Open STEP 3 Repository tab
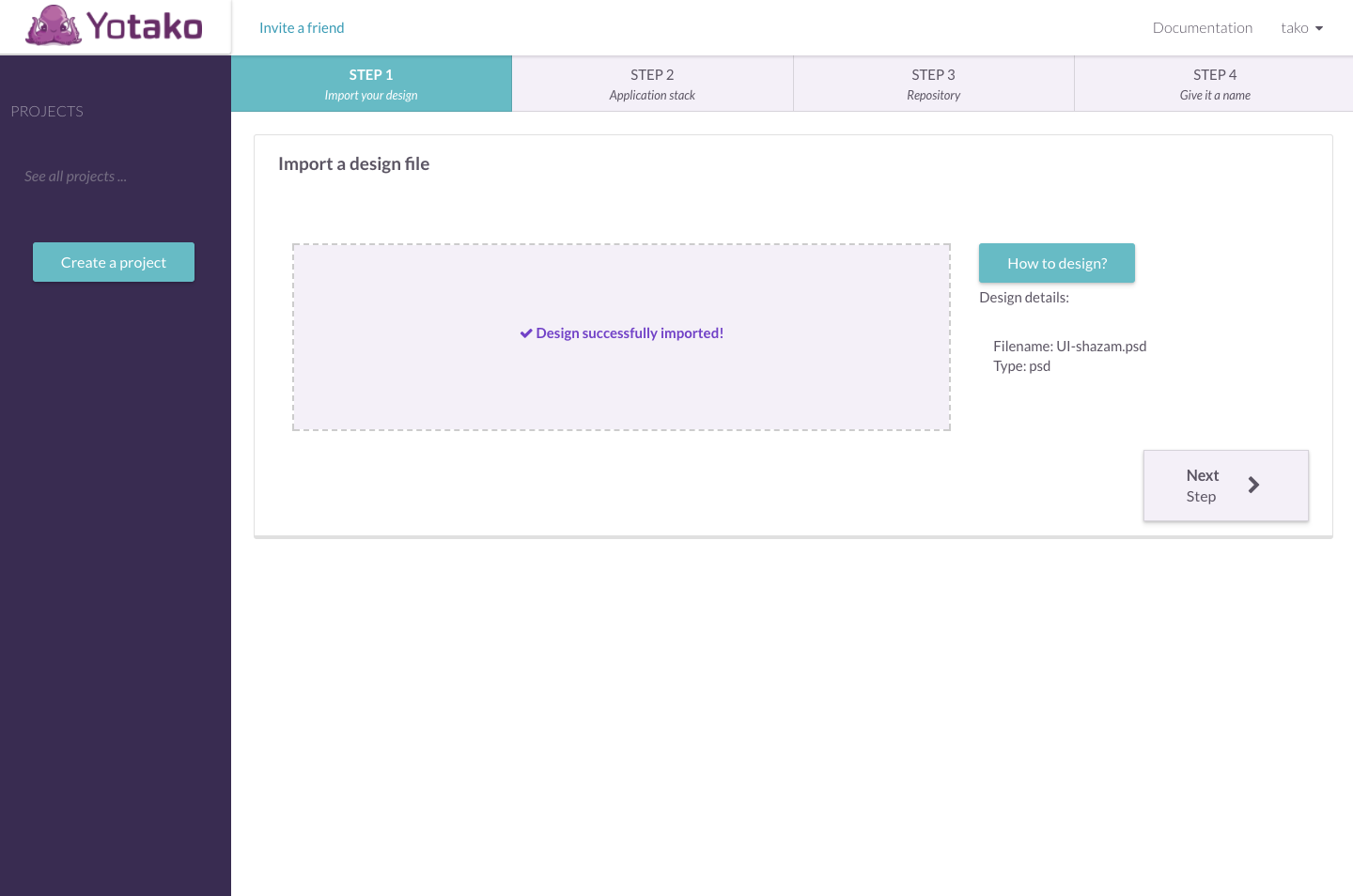The height and width of the screenshot is (896, 1353). [933, 84]
